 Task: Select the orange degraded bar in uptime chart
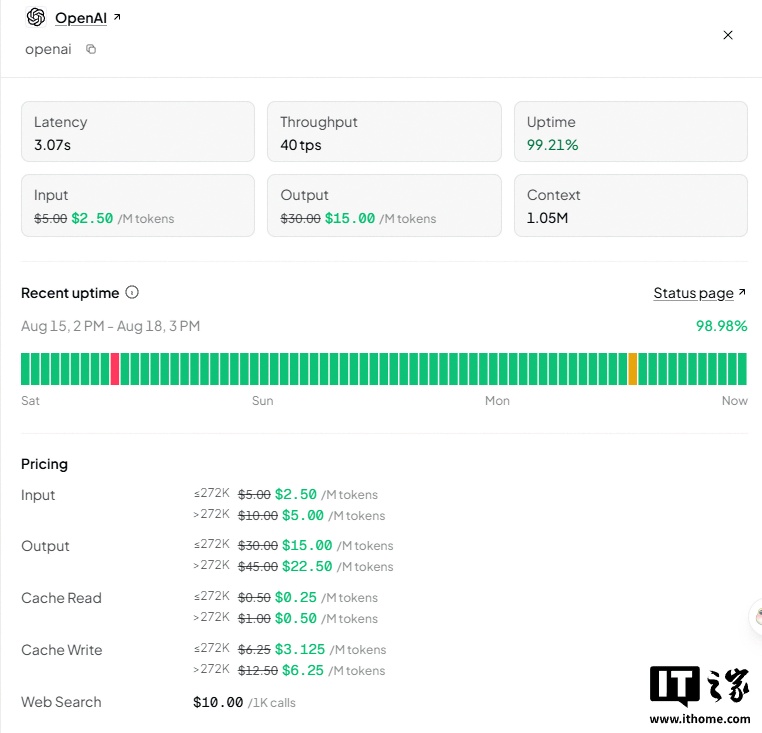(x=632, y=369)
